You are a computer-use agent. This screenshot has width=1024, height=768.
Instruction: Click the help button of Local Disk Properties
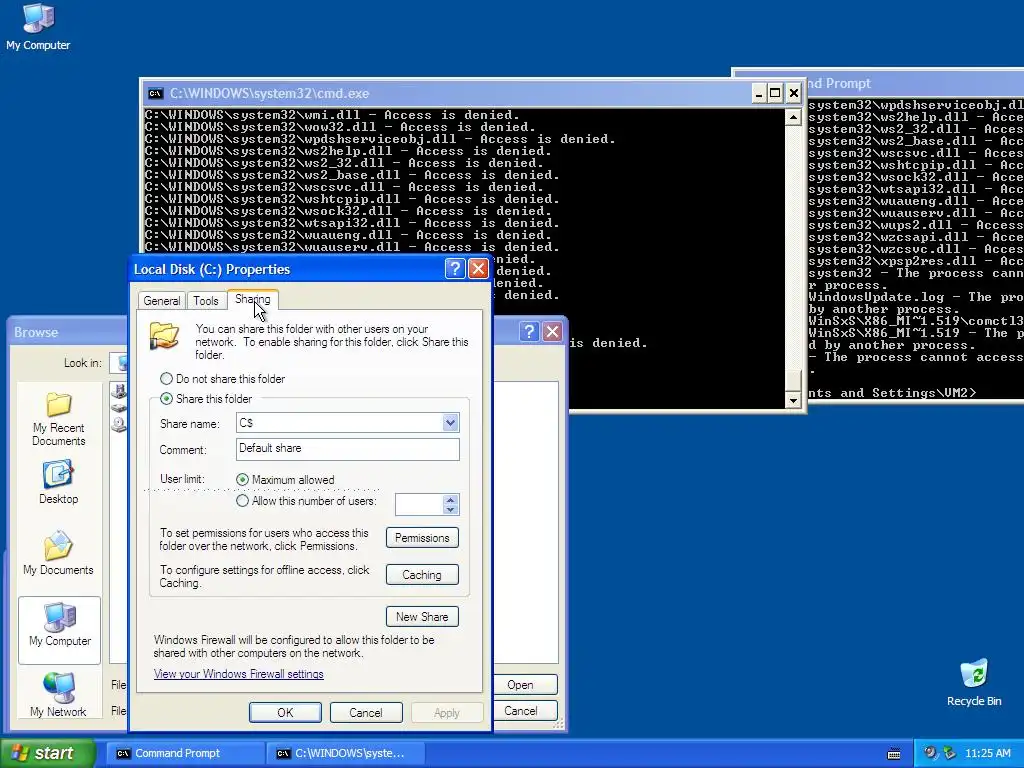[x=455, y=268]
